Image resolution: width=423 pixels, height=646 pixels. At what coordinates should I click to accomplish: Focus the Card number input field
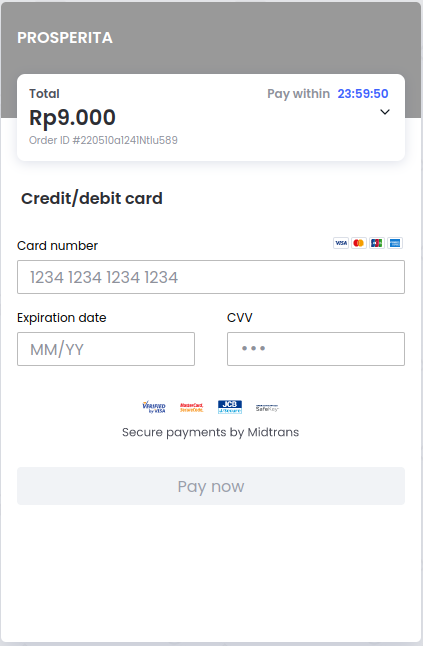coord(211,277)
